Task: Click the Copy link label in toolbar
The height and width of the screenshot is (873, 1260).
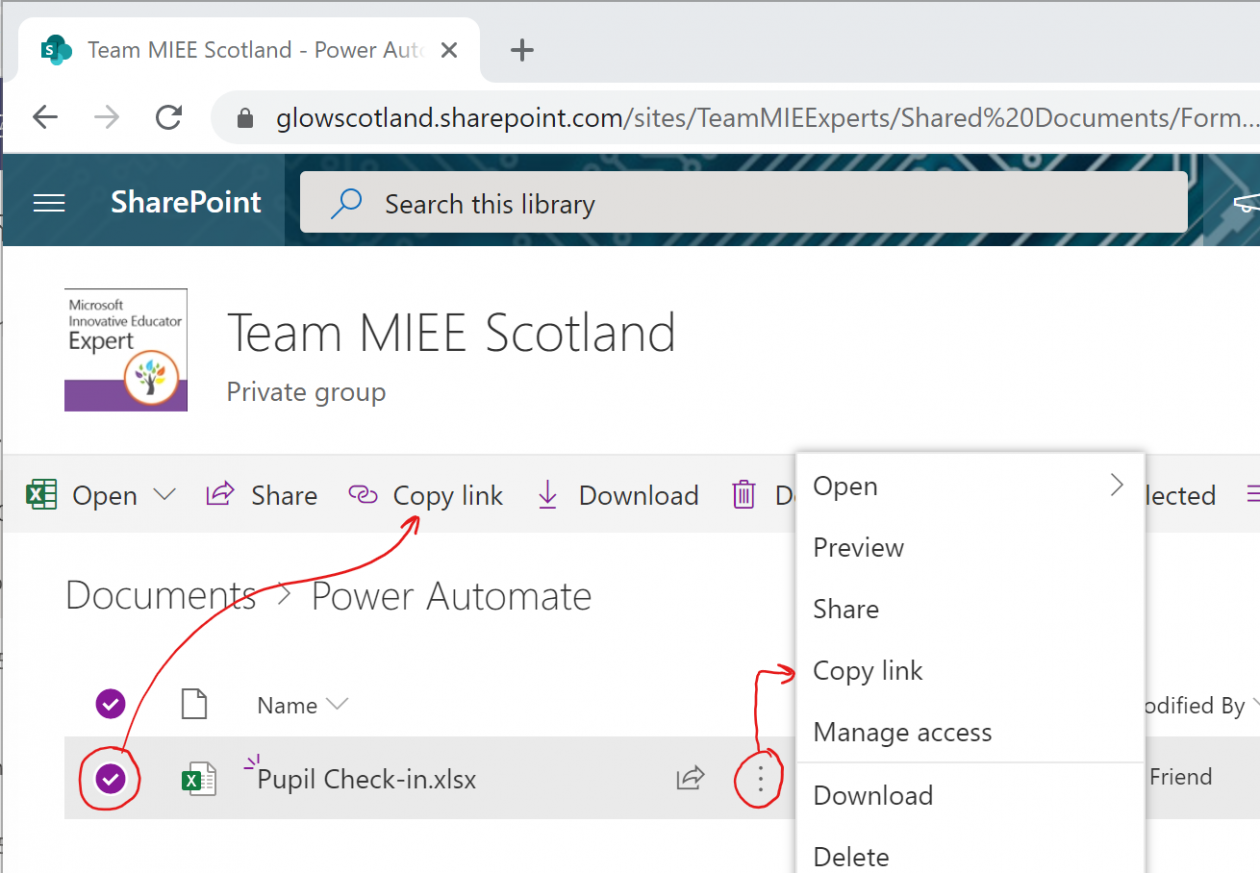Action: click(448, 496)
